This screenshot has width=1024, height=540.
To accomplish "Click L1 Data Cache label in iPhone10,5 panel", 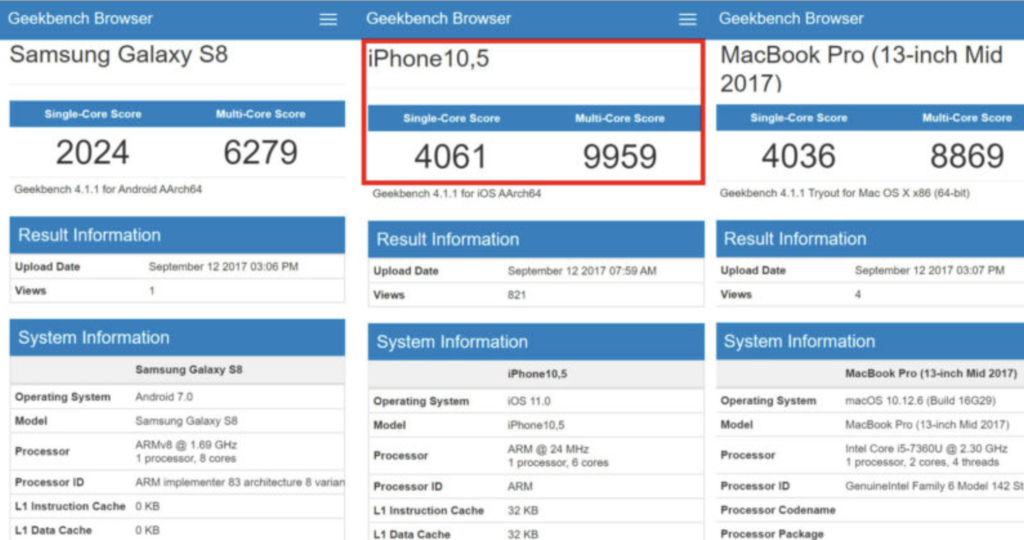I will click(411, 534).
